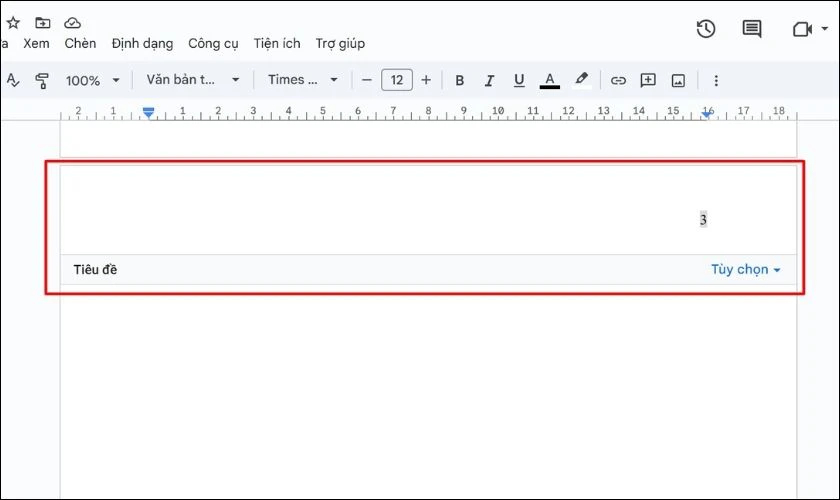Screen dimensions: 840x500
Task: Open the text color picker
Action: pyautogui.click(x=550, y=80)
